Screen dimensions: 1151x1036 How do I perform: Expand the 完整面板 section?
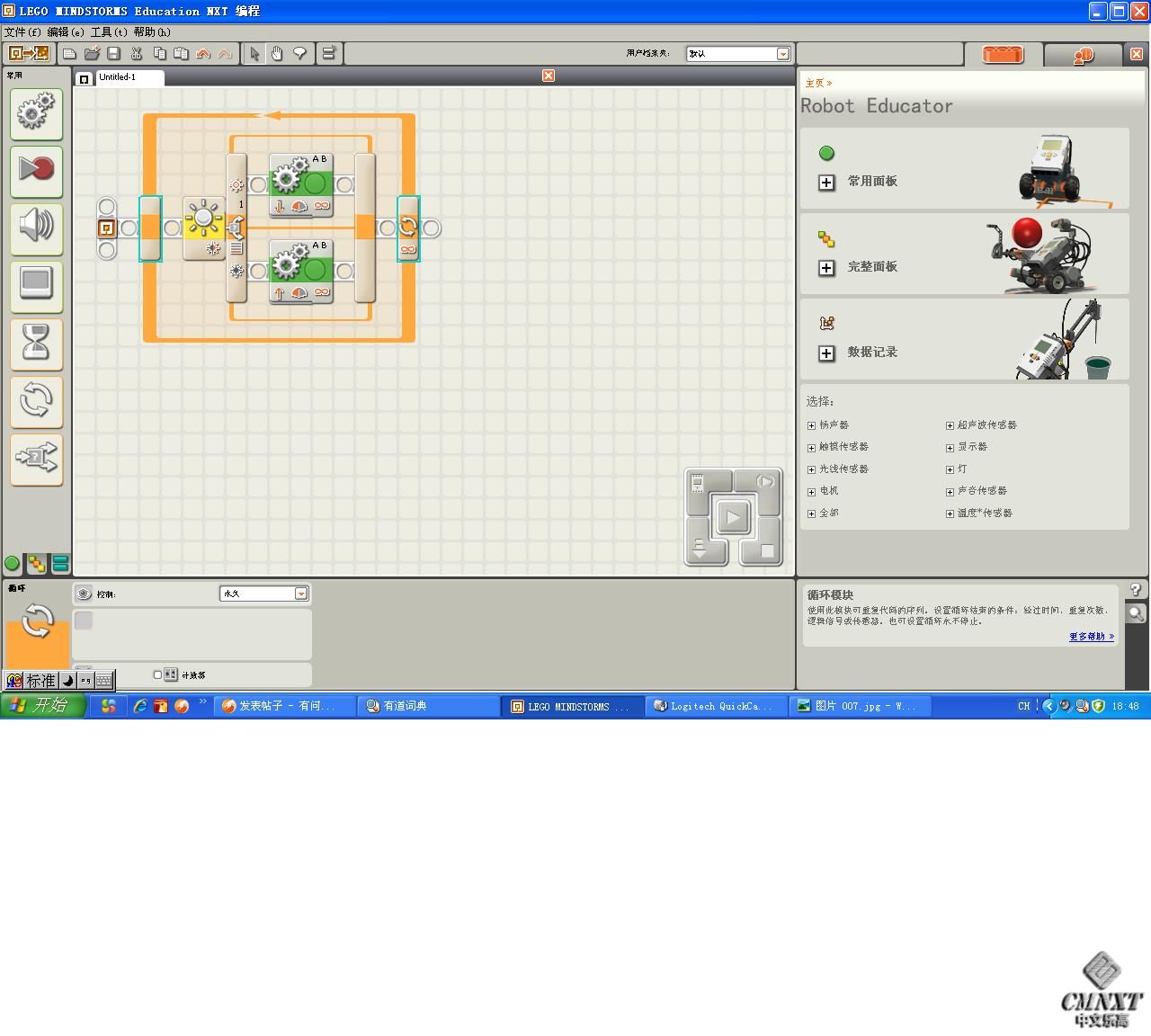826,268
